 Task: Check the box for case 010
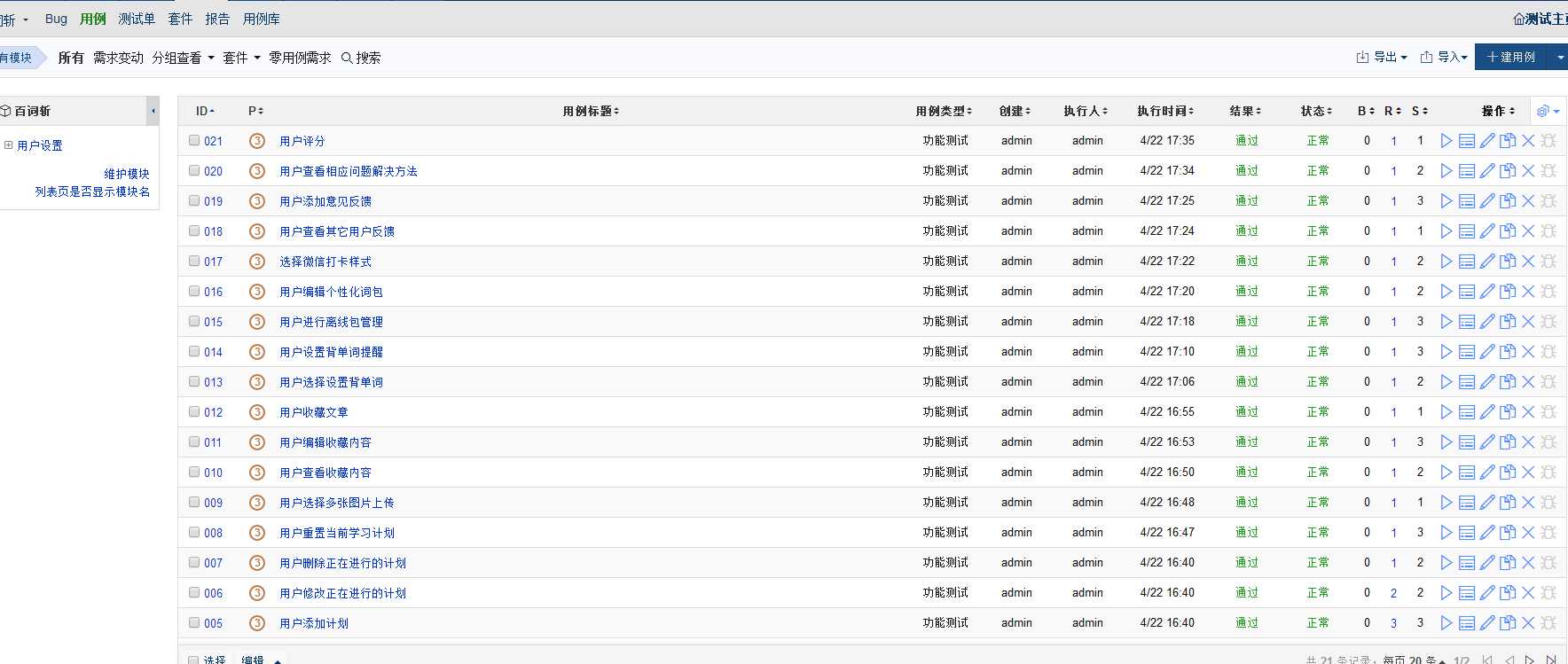point(194,472)
